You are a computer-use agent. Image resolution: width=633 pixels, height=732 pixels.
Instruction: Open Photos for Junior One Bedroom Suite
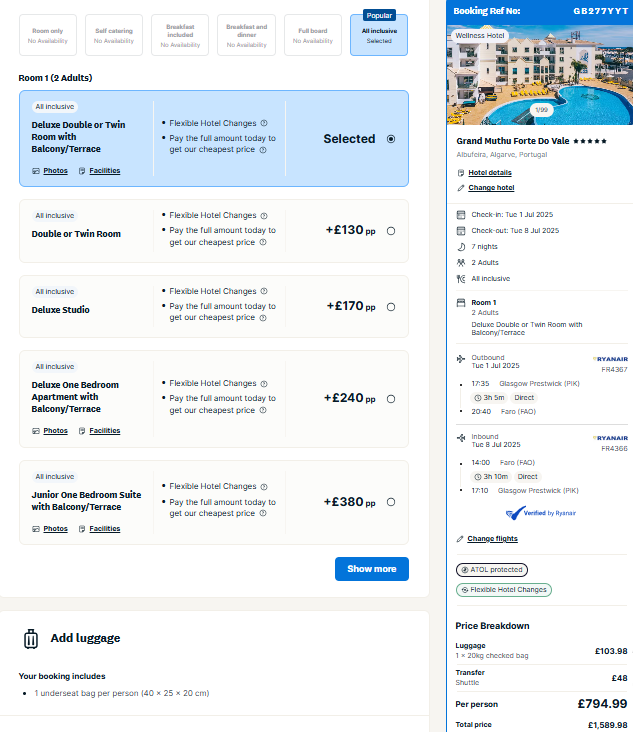click(x=56, y=528)
